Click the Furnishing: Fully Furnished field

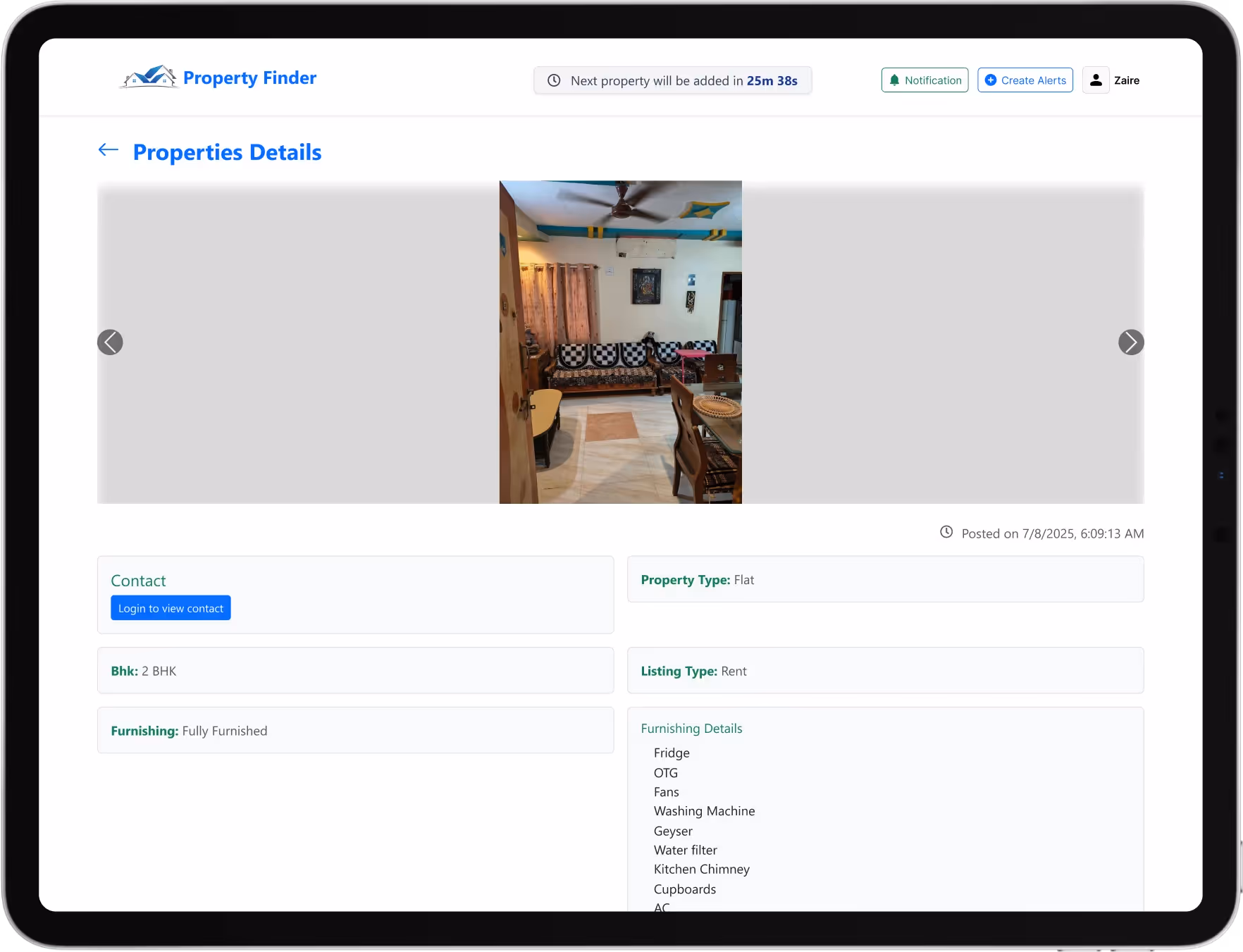355,730
